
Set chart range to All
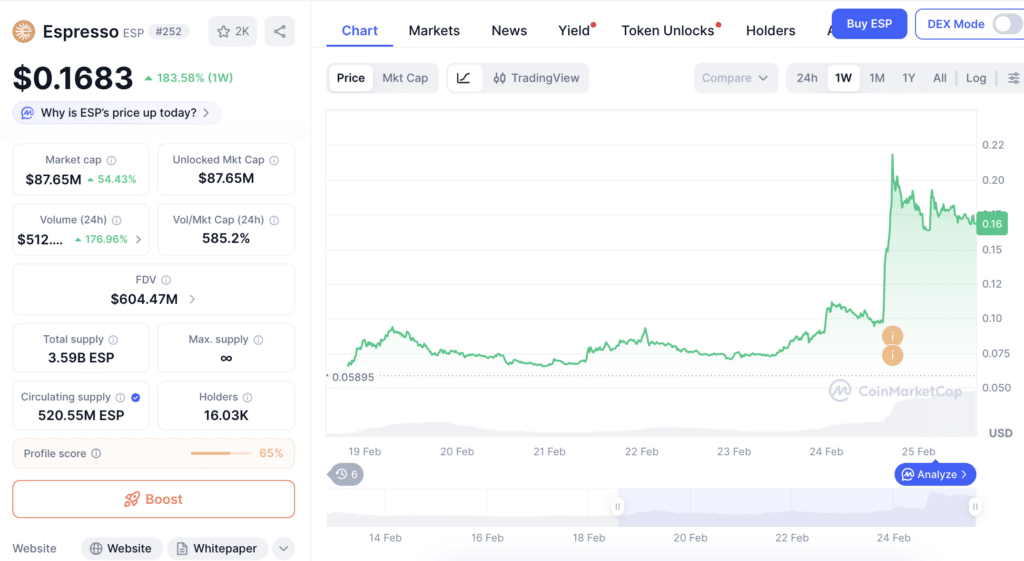pos(940,78)
